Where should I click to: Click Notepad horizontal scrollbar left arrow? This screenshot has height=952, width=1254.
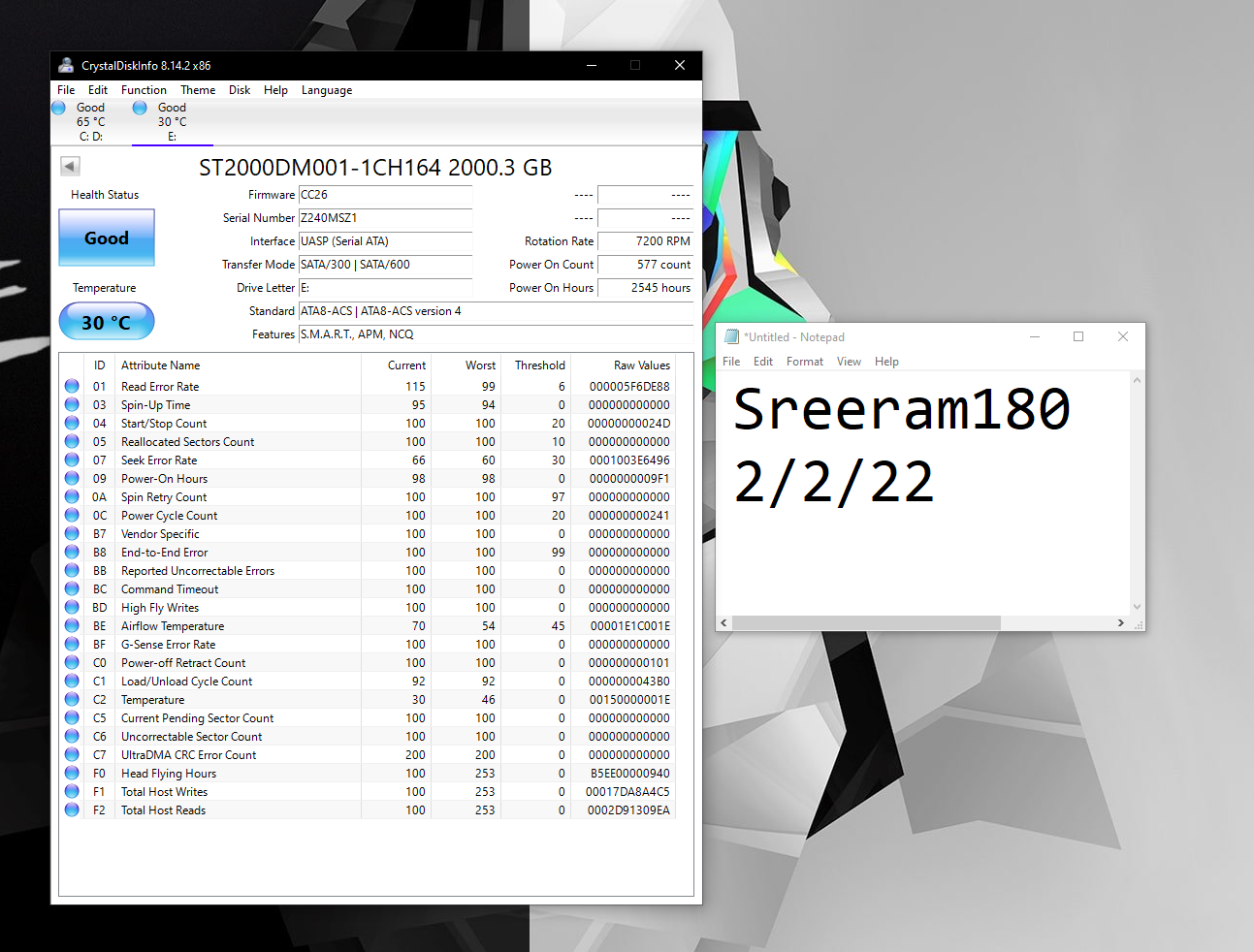(724, 622)
